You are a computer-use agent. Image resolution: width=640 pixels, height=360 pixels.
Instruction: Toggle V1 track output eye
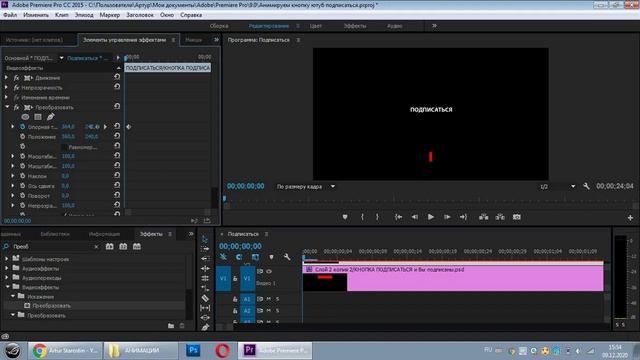(269, 271)
